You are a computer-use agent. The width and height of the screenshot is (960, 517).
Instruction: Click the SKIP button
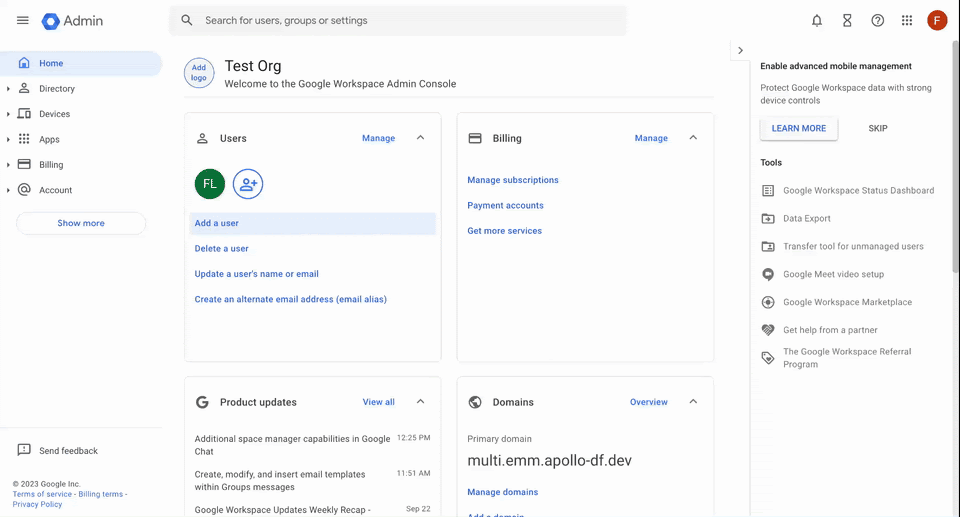[x=878, y=129]
